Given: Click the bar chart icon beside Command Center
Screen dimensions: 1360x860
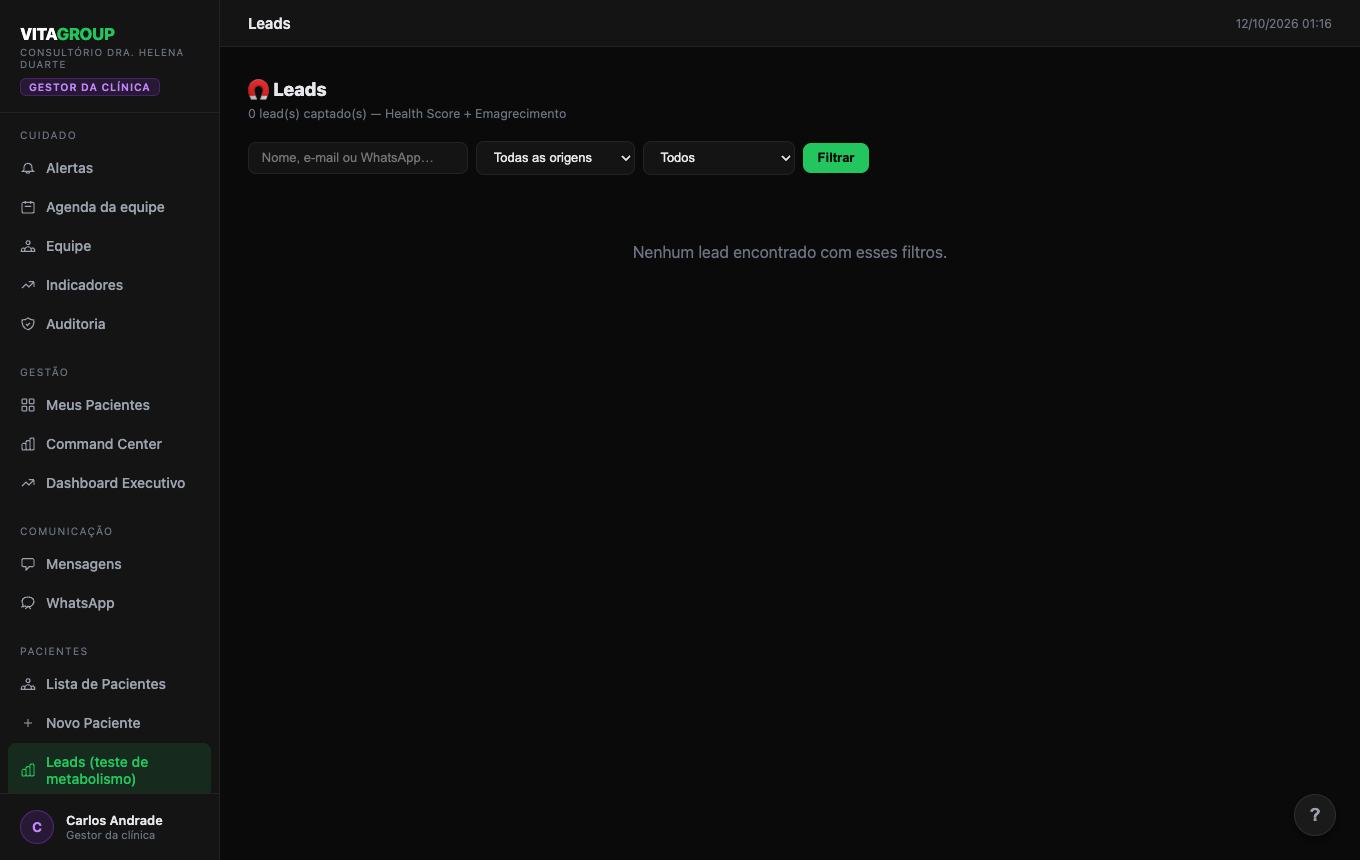Looking at the screenshot, I should click(x=28, y=444).
